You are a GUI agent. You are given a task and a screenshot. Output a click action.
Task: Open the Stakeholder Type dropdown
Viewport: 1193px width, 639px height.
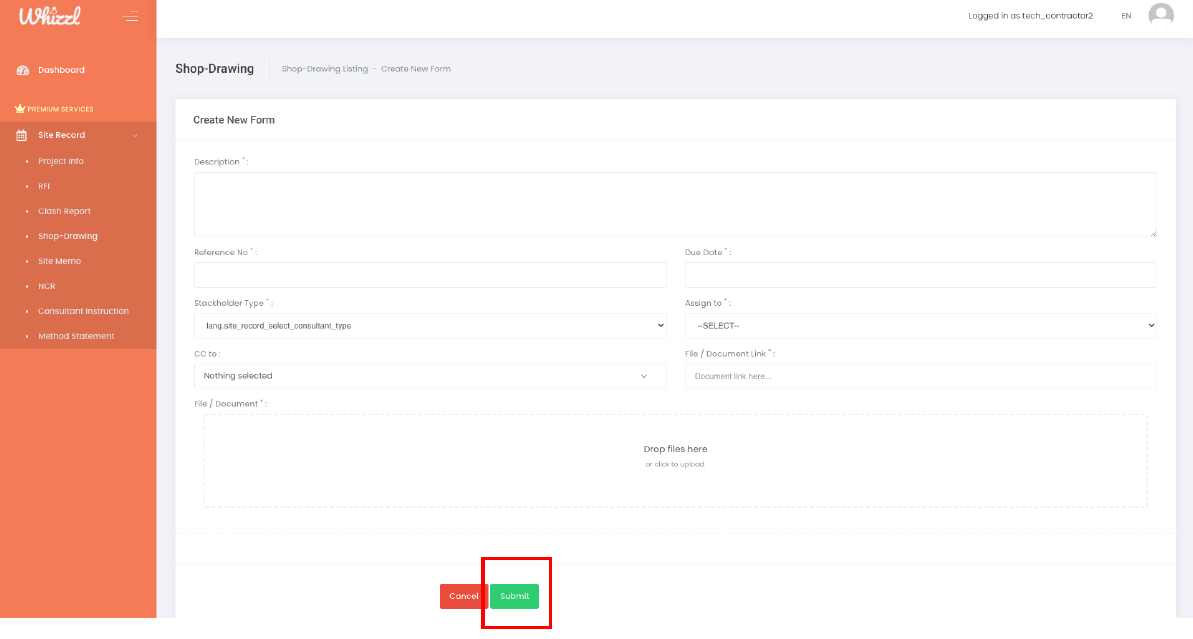(x=430, y=326)
